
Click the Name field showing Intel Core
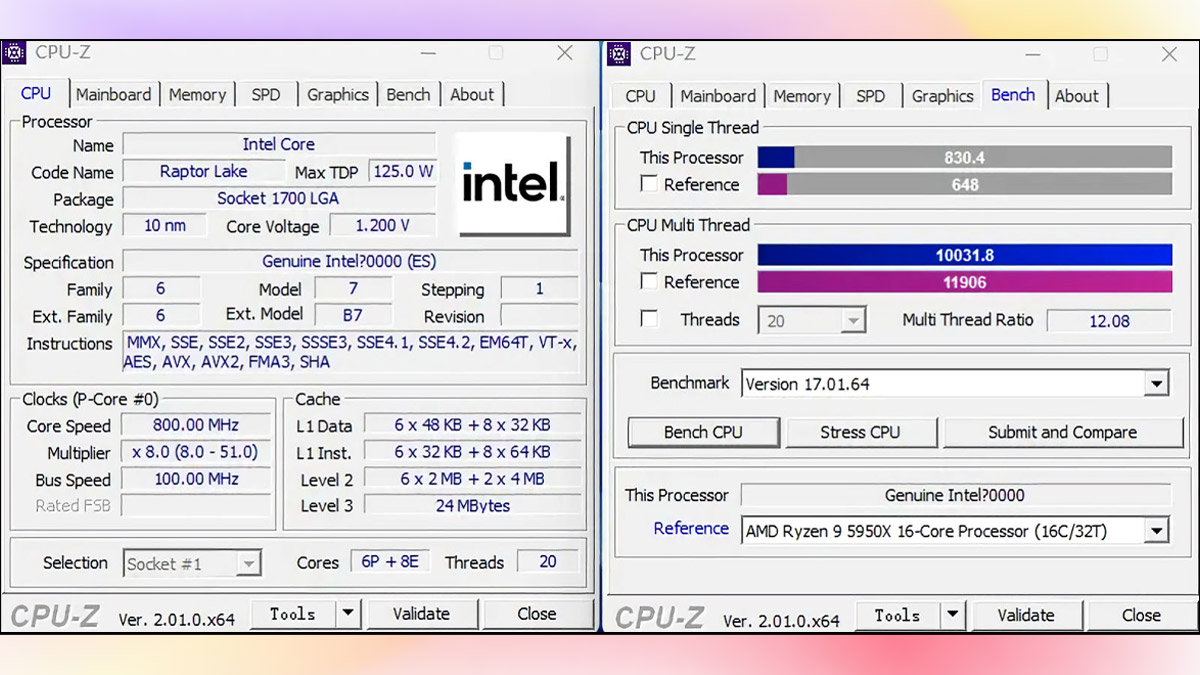pos(279,144)
